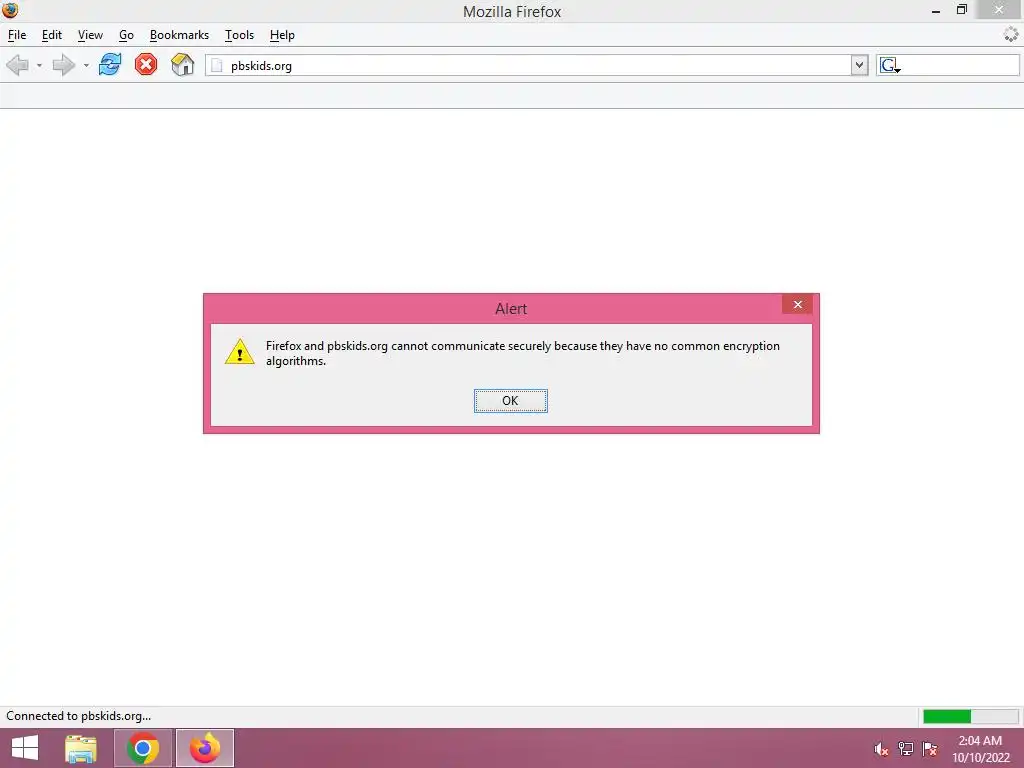Click the loading throbber icon

[1010, 35]
